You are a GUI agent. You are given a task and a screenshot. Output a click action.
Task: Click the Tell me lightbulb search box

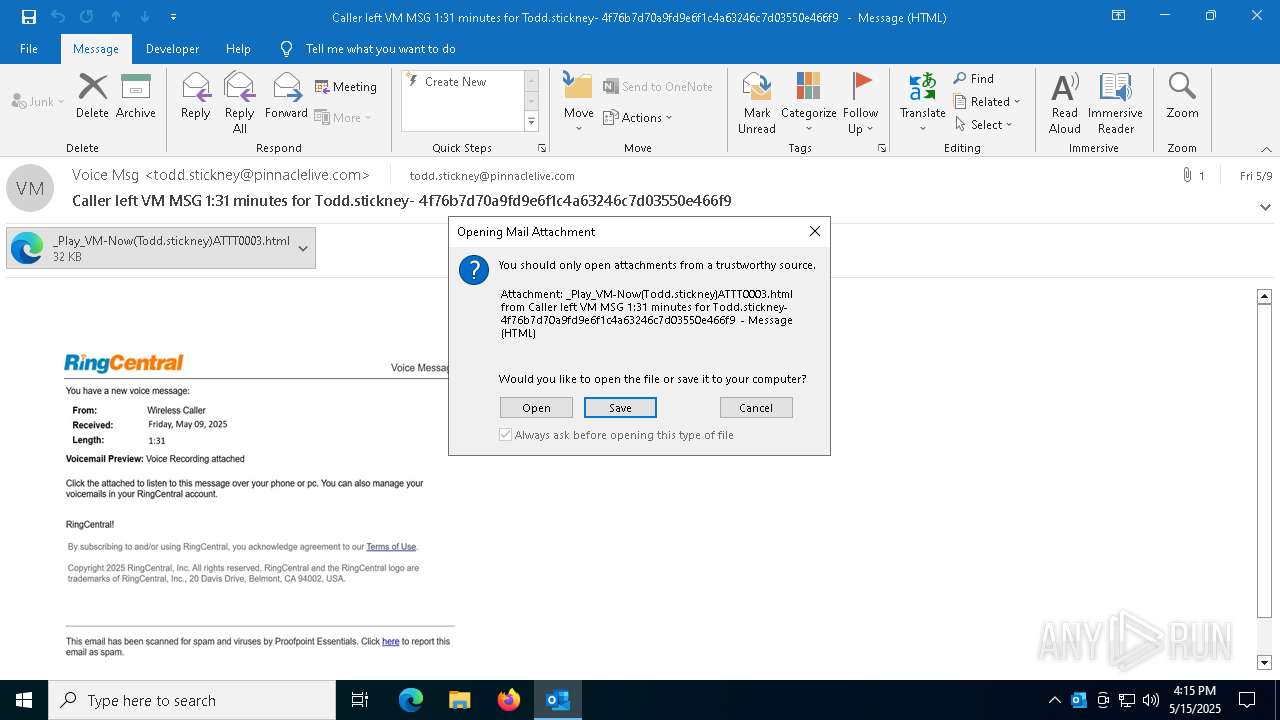[x=367, y=49]
